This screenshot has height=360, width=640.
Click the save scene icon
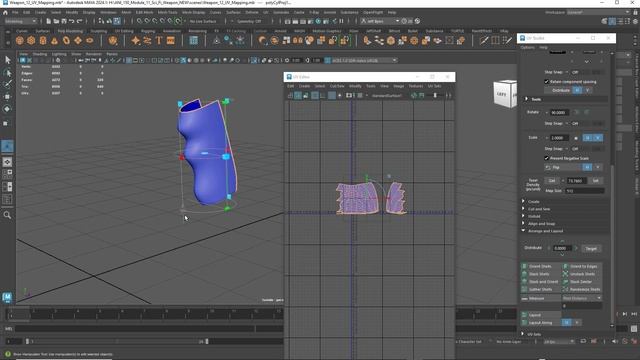coord(64,21)
